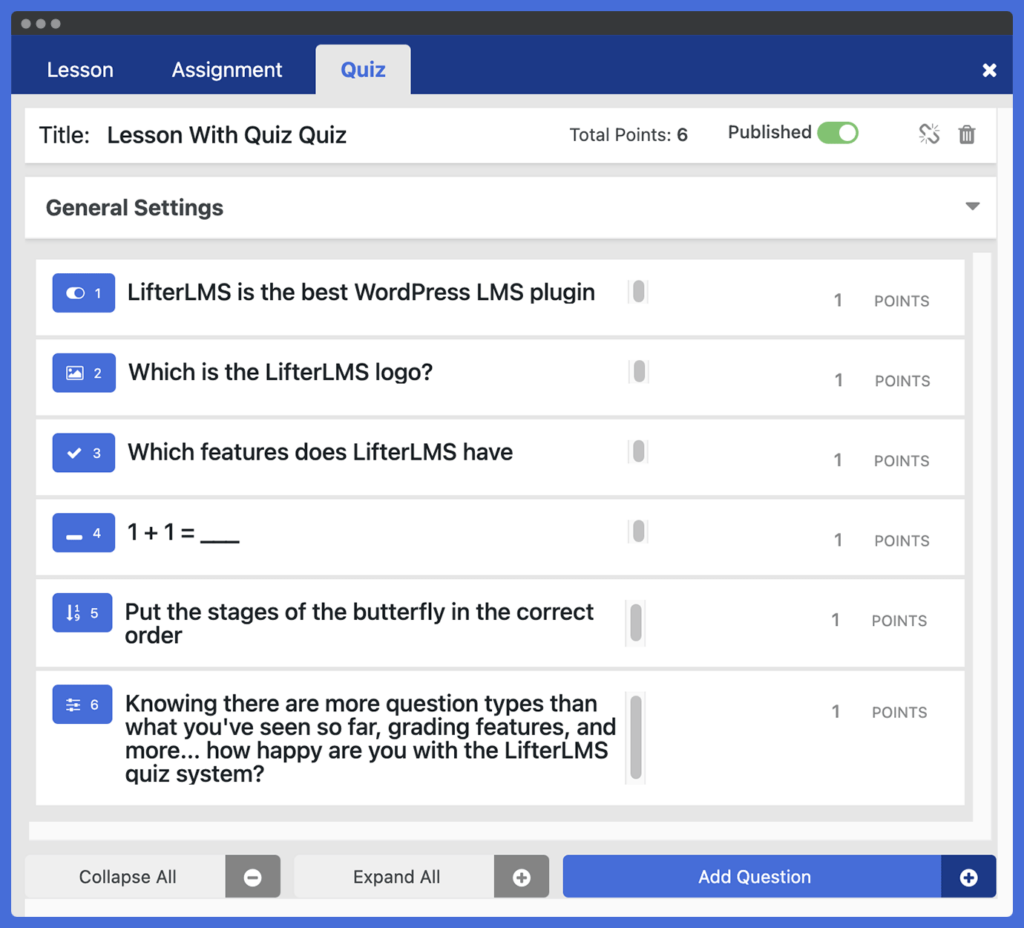Select the Quiz tab

(363, 69)
